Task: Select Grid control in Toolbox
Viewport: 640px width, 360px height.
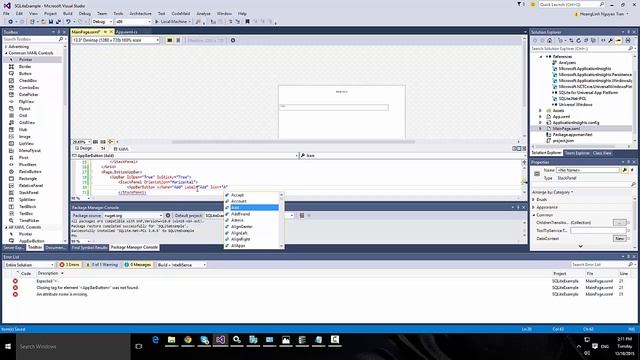Action: [x=22, y=116]
